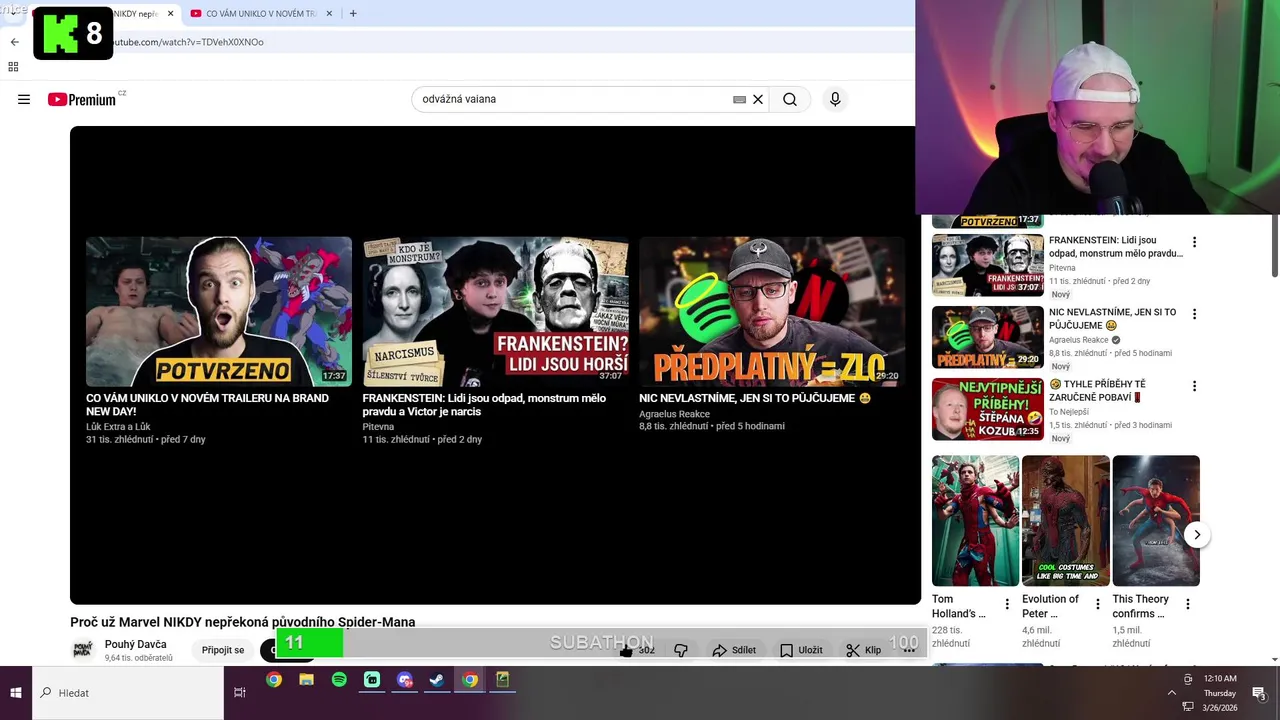Viewport: 1280px width, 720px height.
Task: Save the video with 'Uložit'
Action: pyautogui.click(x=801, y=650)
